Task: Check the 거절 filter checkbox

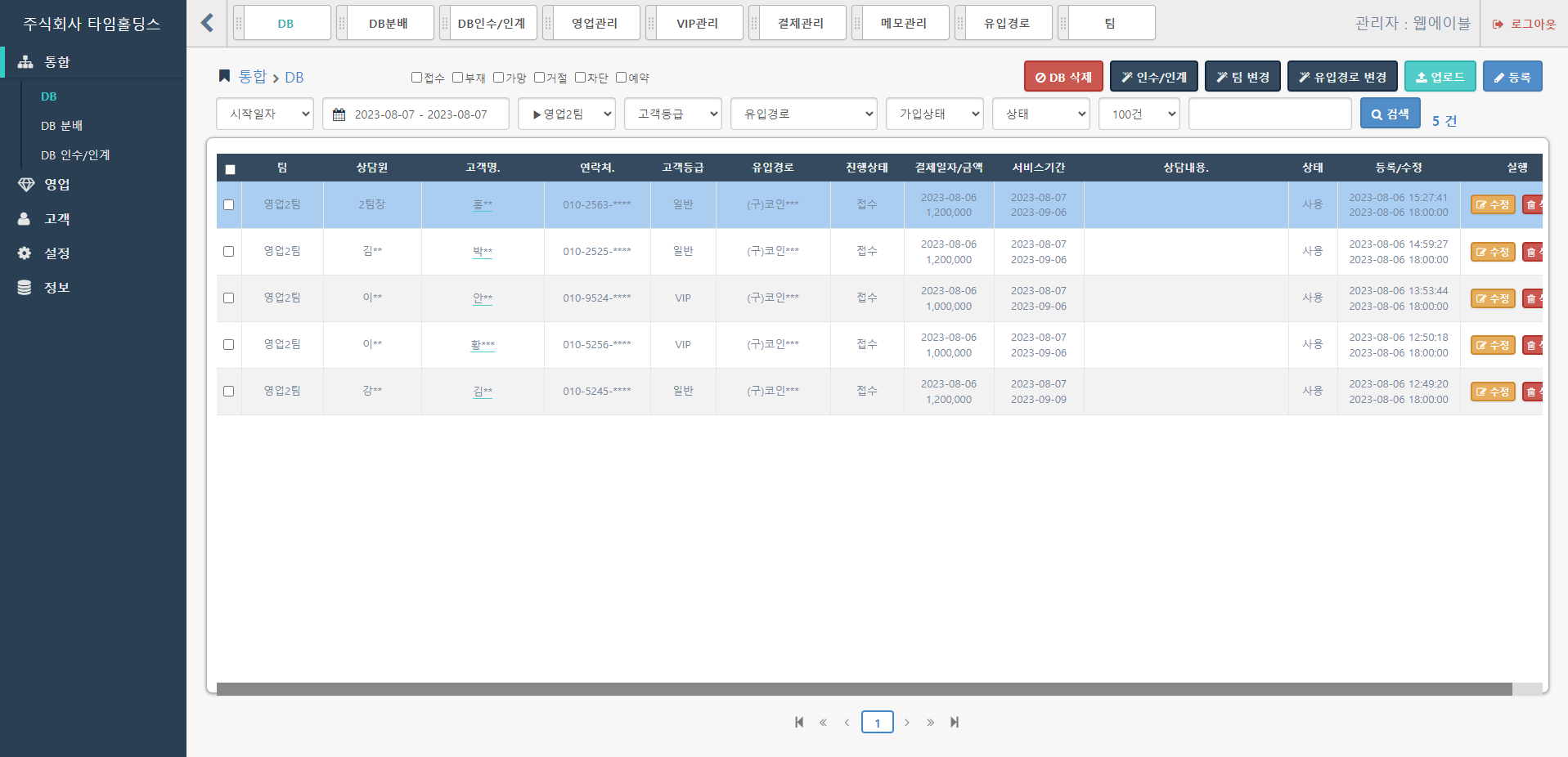Action: 538,77
